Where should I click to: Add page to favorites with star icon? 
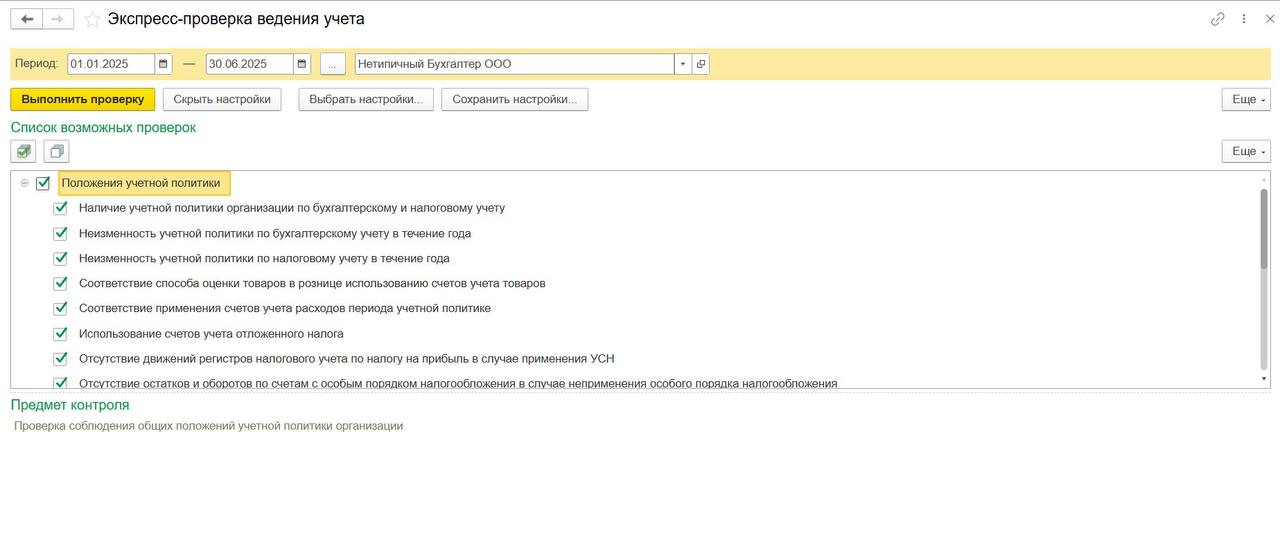(x=92, y=19)
